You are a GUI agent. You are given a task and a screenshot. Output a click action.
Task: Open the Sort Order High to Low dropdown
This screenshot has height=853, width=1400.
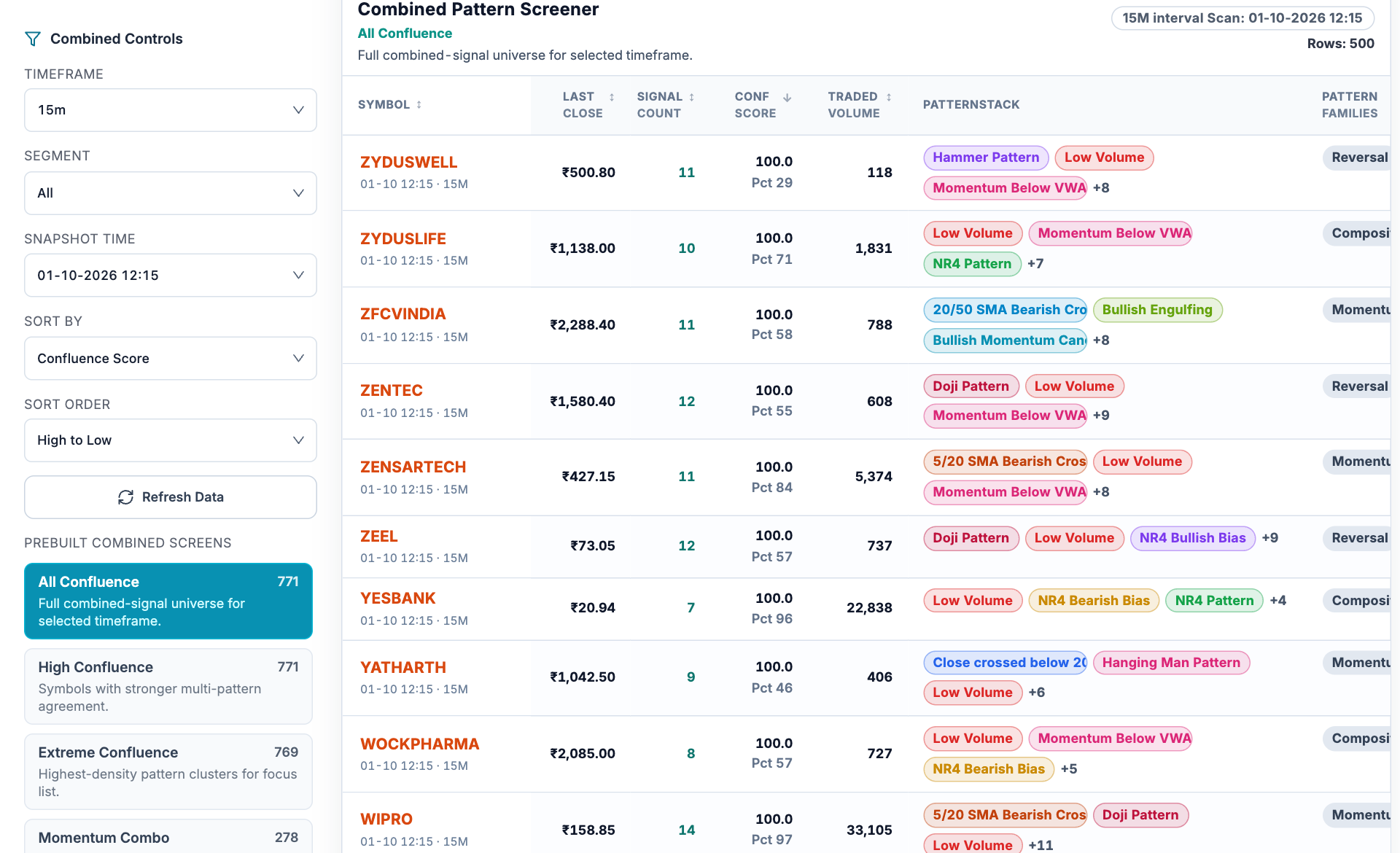[171, 440]
